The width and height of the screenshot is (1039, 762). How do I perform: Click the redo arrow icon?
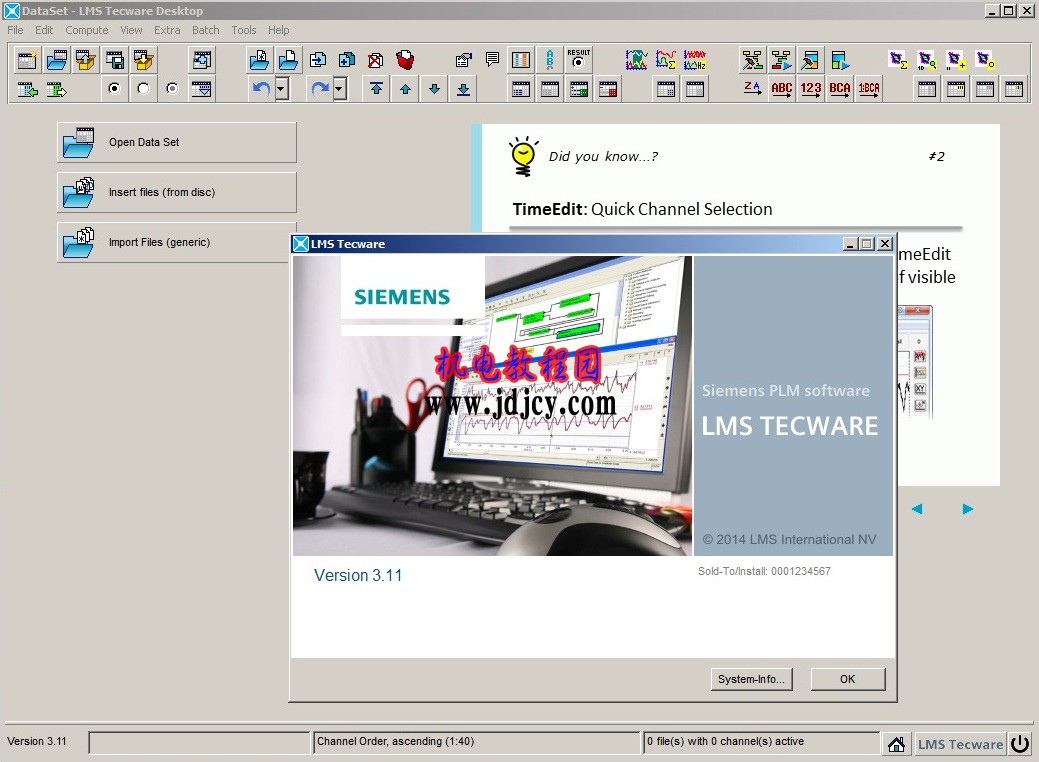(319, 89)
